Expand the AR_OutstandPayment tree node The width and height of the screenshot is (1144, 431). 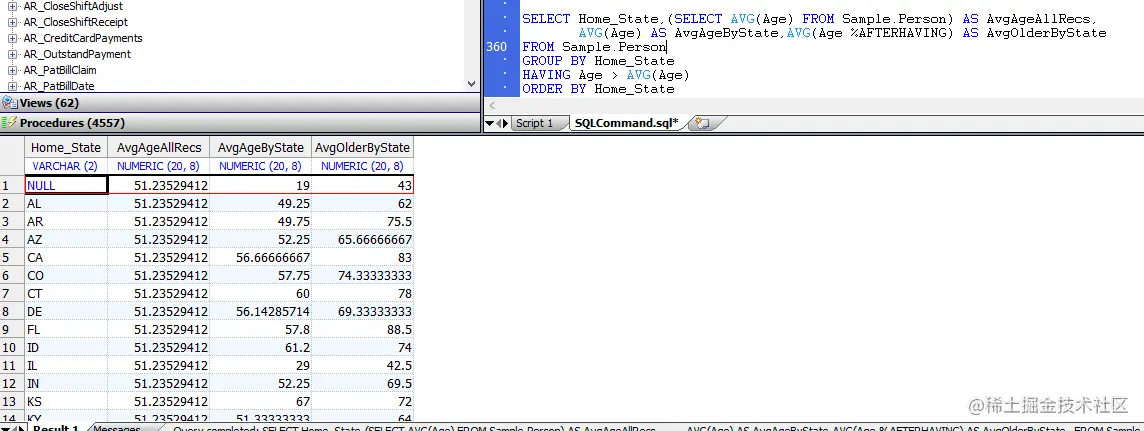pos(12,54)
